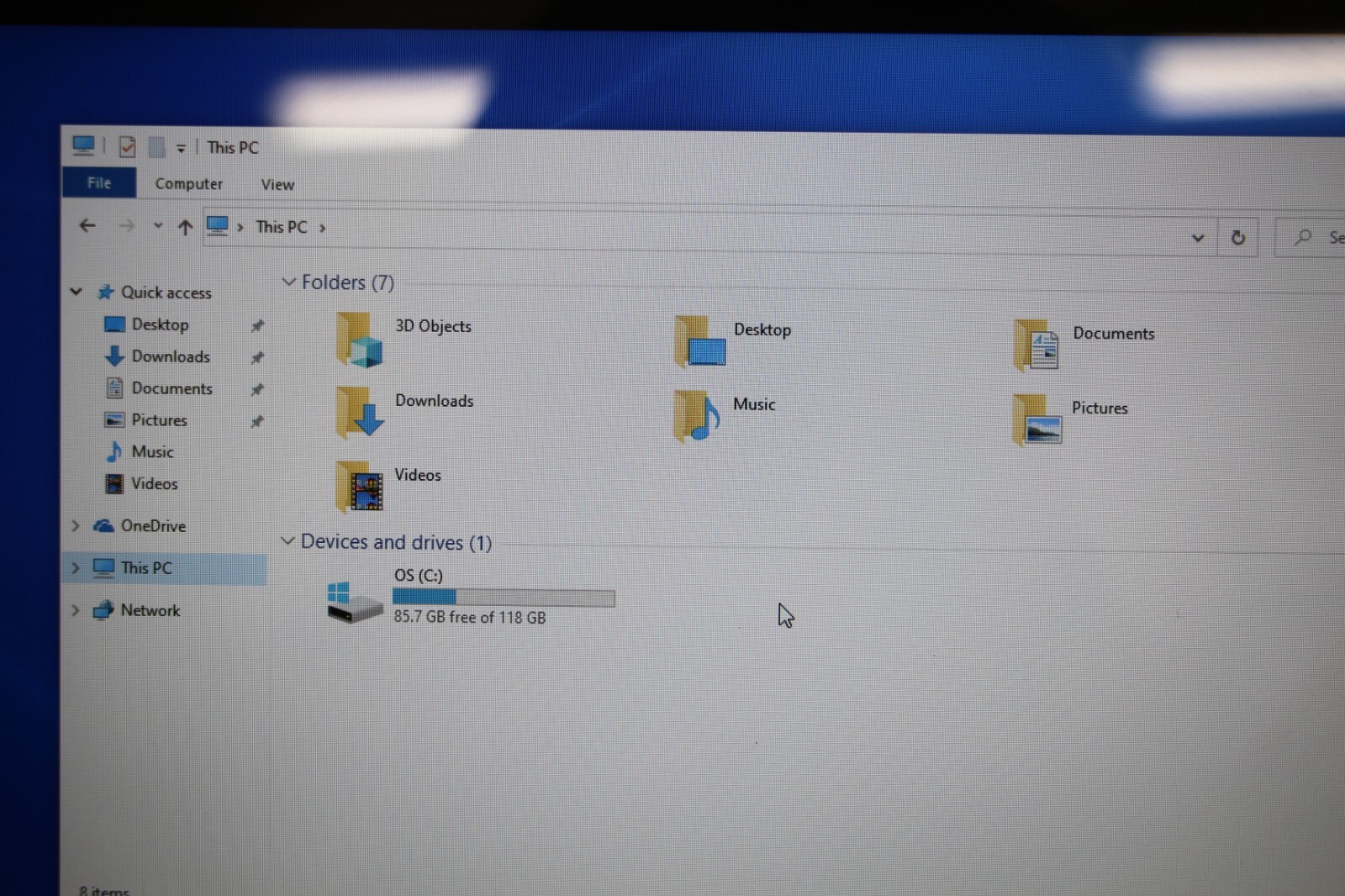Collapse the Quick access tree node
Screen dimensions: 1345x896
tap(76, 292)
